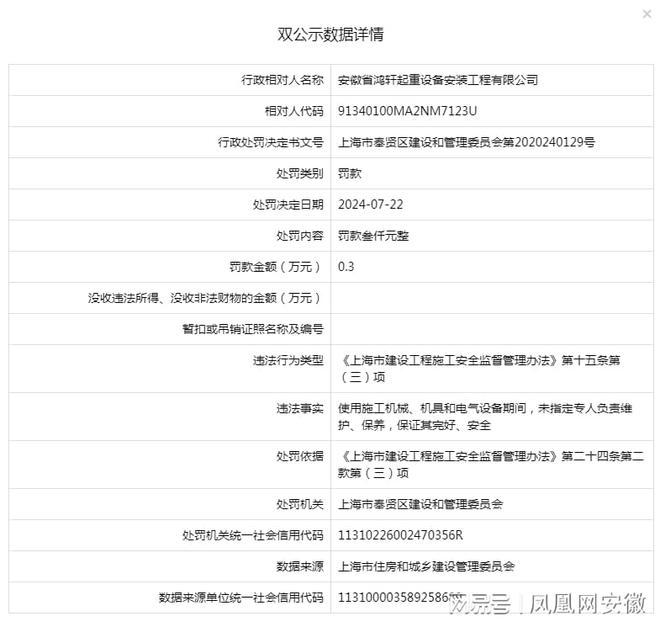The height and width of the screenshot is (627, 660).
Task: Select the 罚款 penalty type value
Action: (350, 173)
